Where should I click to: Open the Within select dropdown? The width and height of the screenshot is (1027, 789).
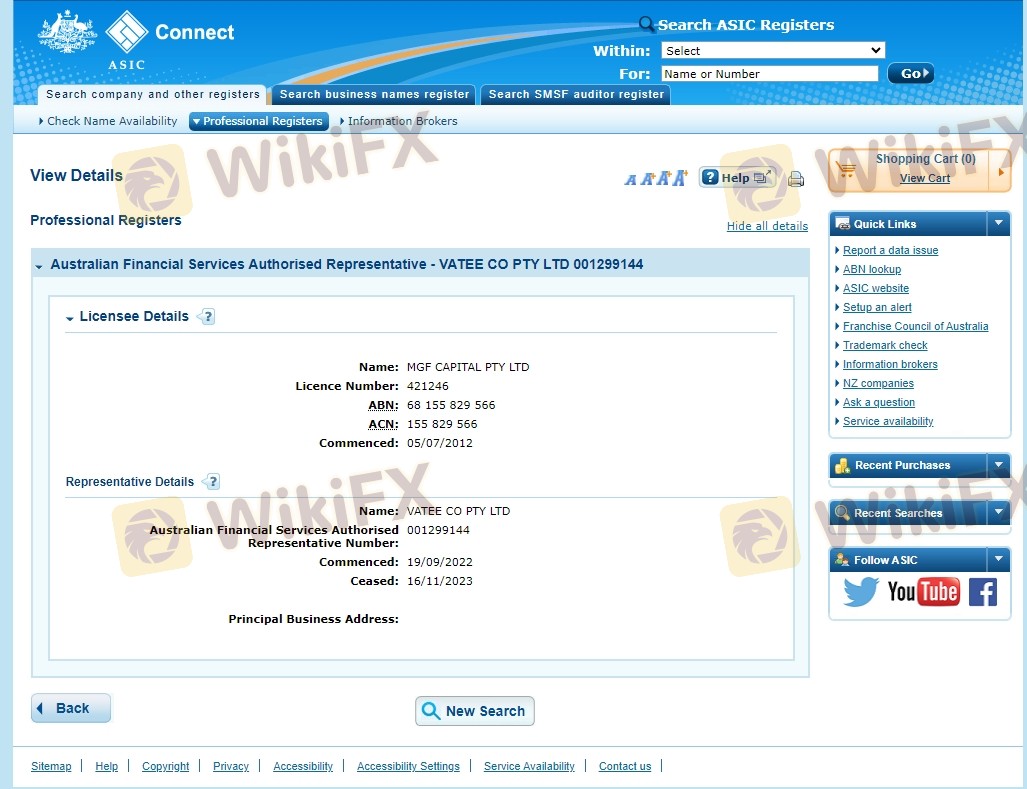coord(772,50)
